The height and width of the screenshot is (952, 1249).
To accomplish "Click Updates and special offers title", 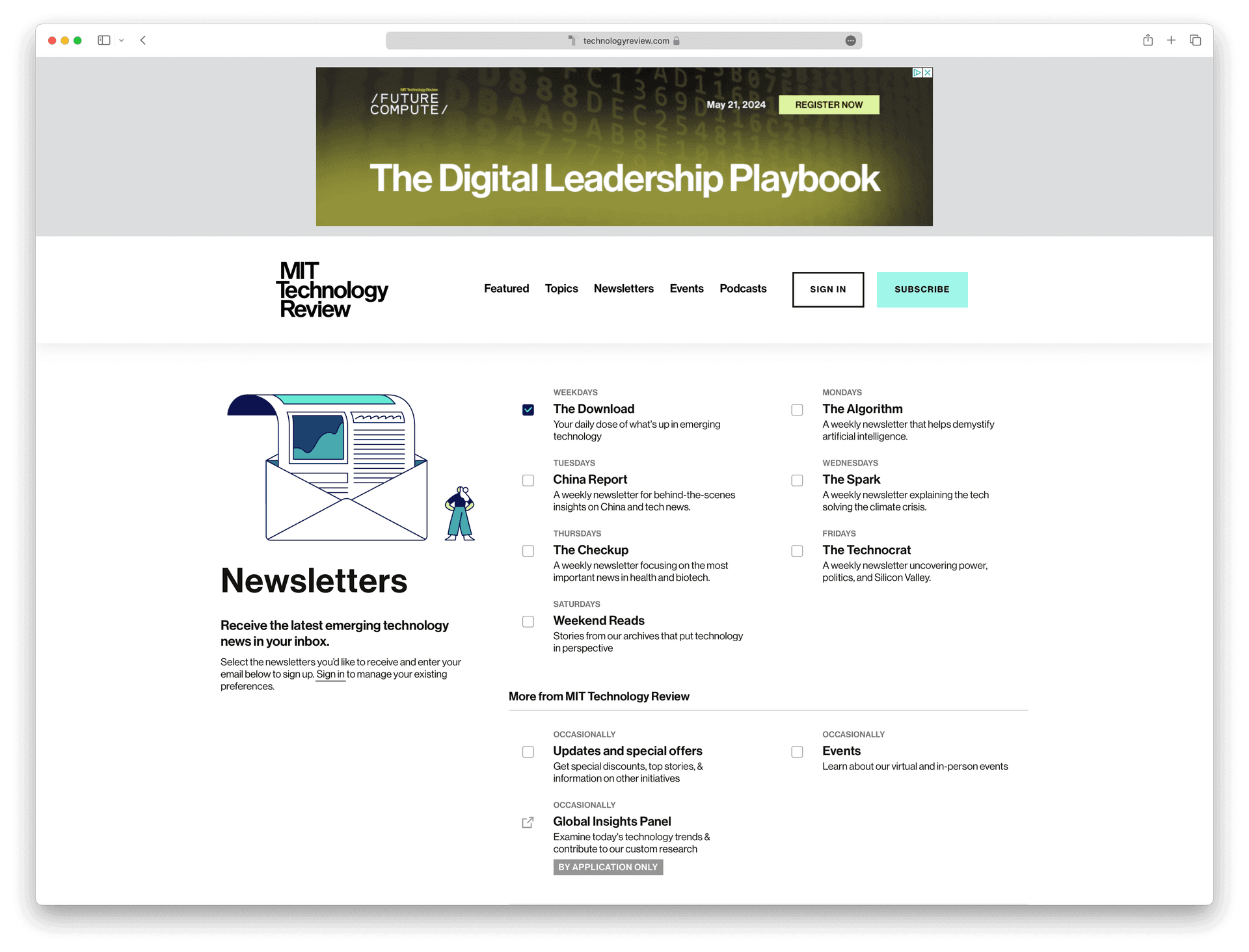I will [628, 751].
